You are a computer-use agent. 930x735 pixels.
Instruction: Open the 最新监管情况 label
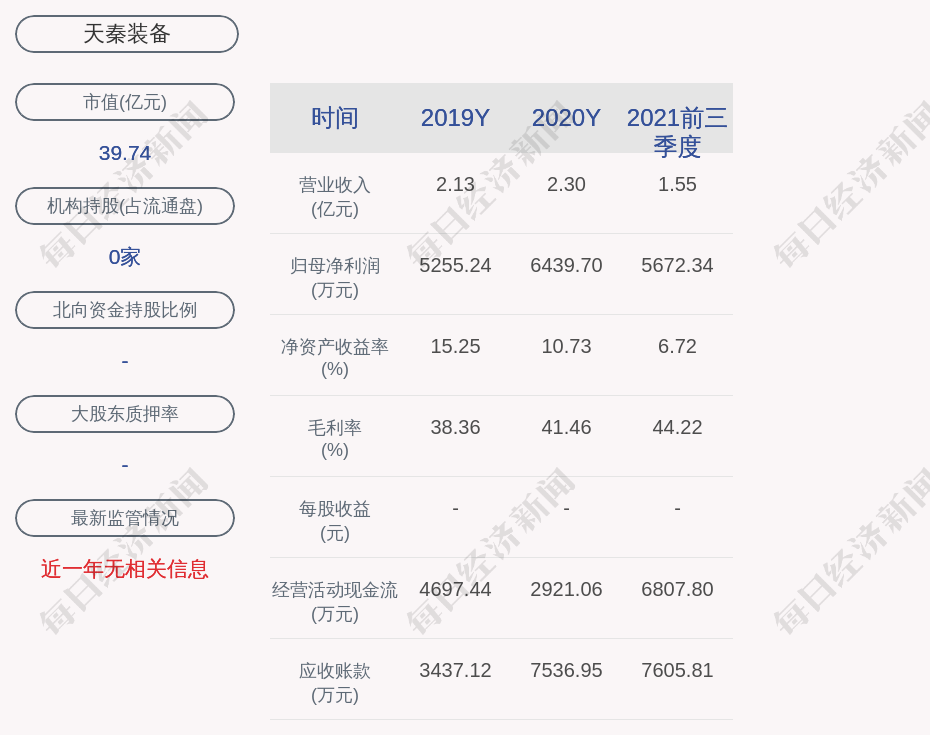(x=125, y=518)
